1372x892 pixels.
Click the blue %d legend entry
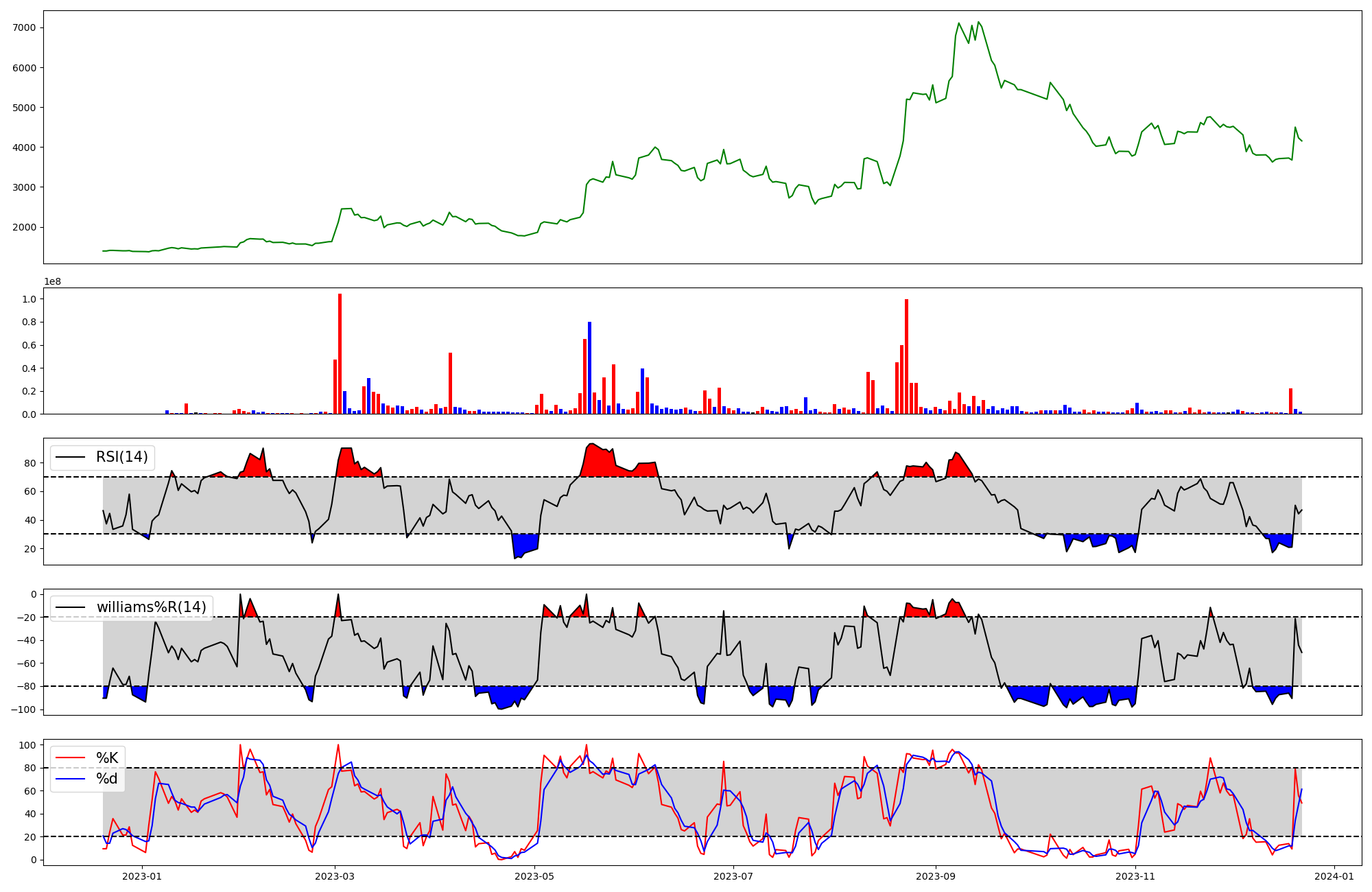[x=106, y=779]
